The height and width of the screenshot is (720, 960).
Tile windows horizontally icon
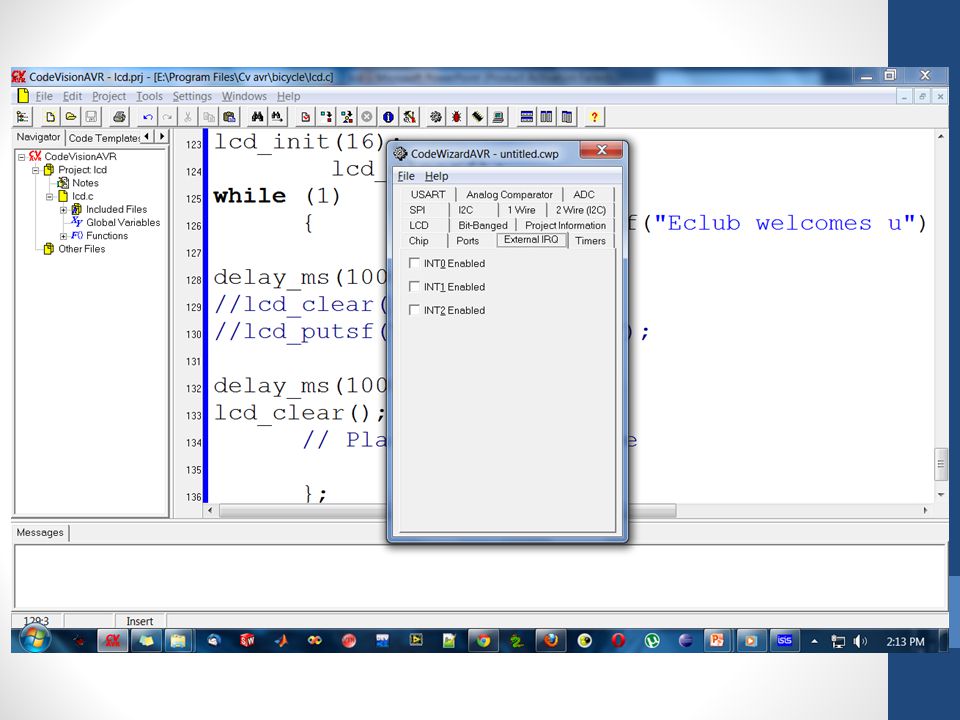tap(526, 116)
